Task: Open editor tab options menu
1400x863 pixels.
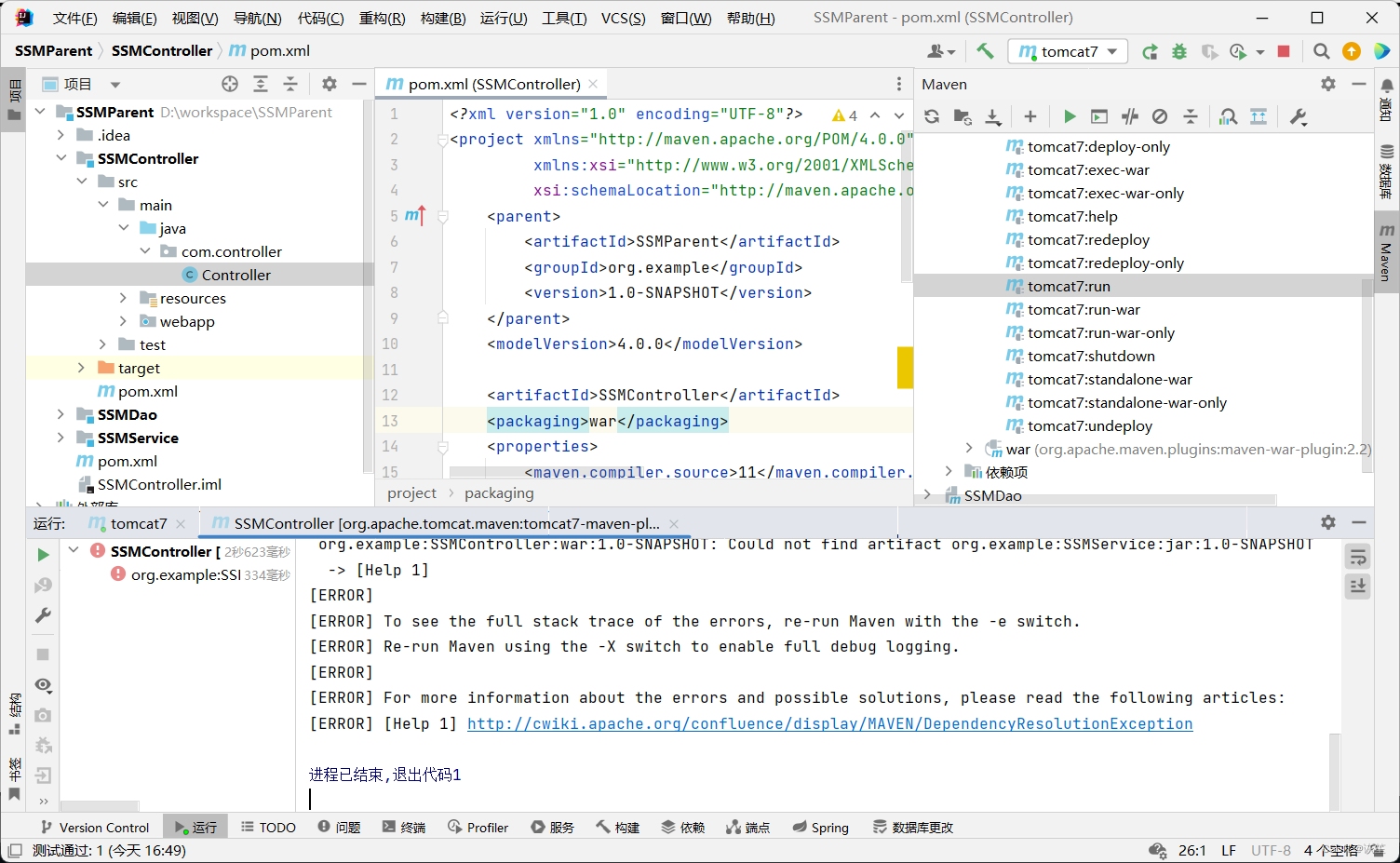Action: [898, 84]
